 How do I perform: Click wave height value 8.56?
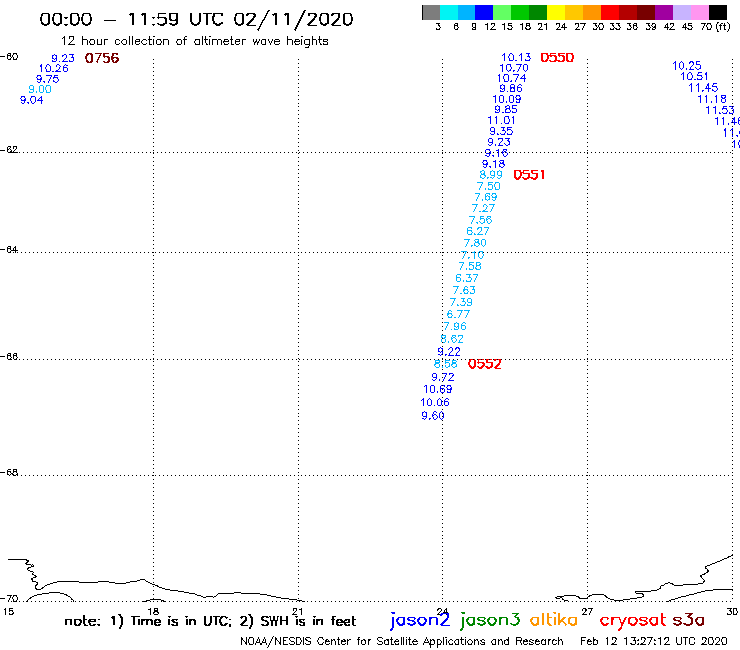pyautogui.click(x=446, y=364)
